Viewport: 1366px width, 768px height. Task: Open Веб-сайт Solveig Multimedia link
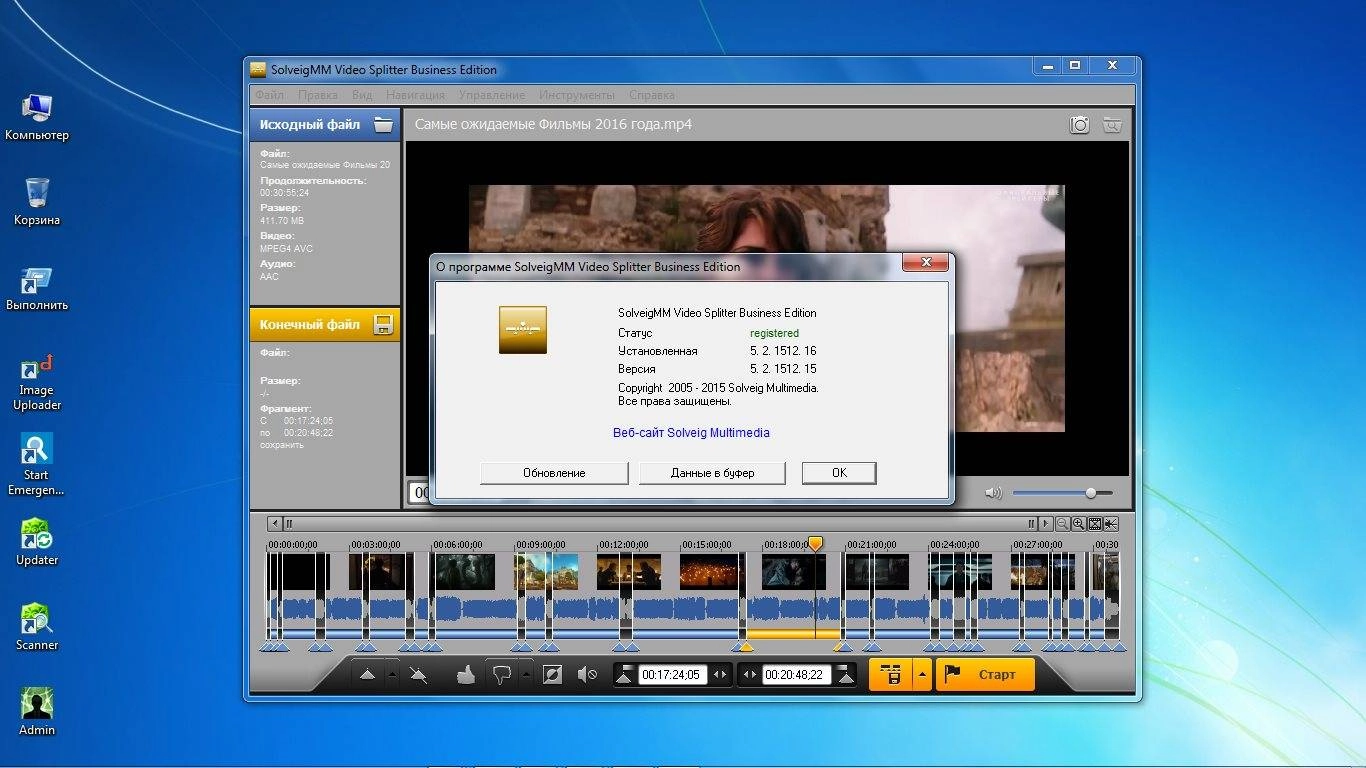[x=691, y=433]
